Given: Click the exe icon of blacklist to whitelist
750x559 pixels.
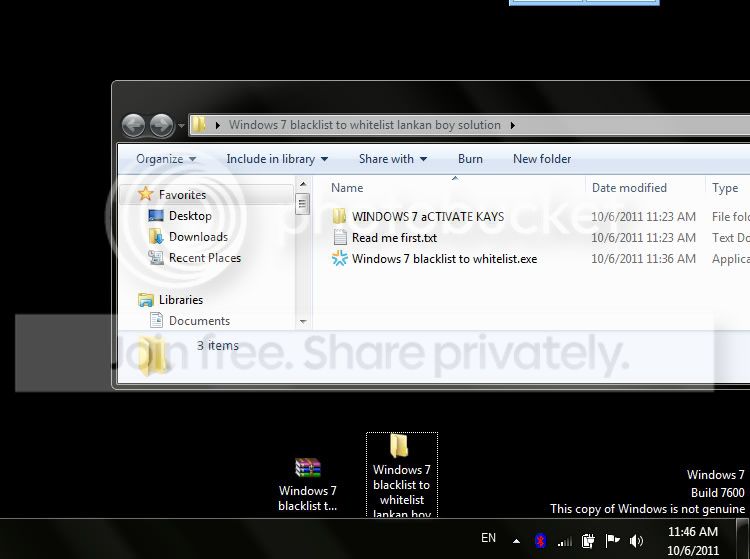Looking at the screenshot, I should click(x=340, y=258).
